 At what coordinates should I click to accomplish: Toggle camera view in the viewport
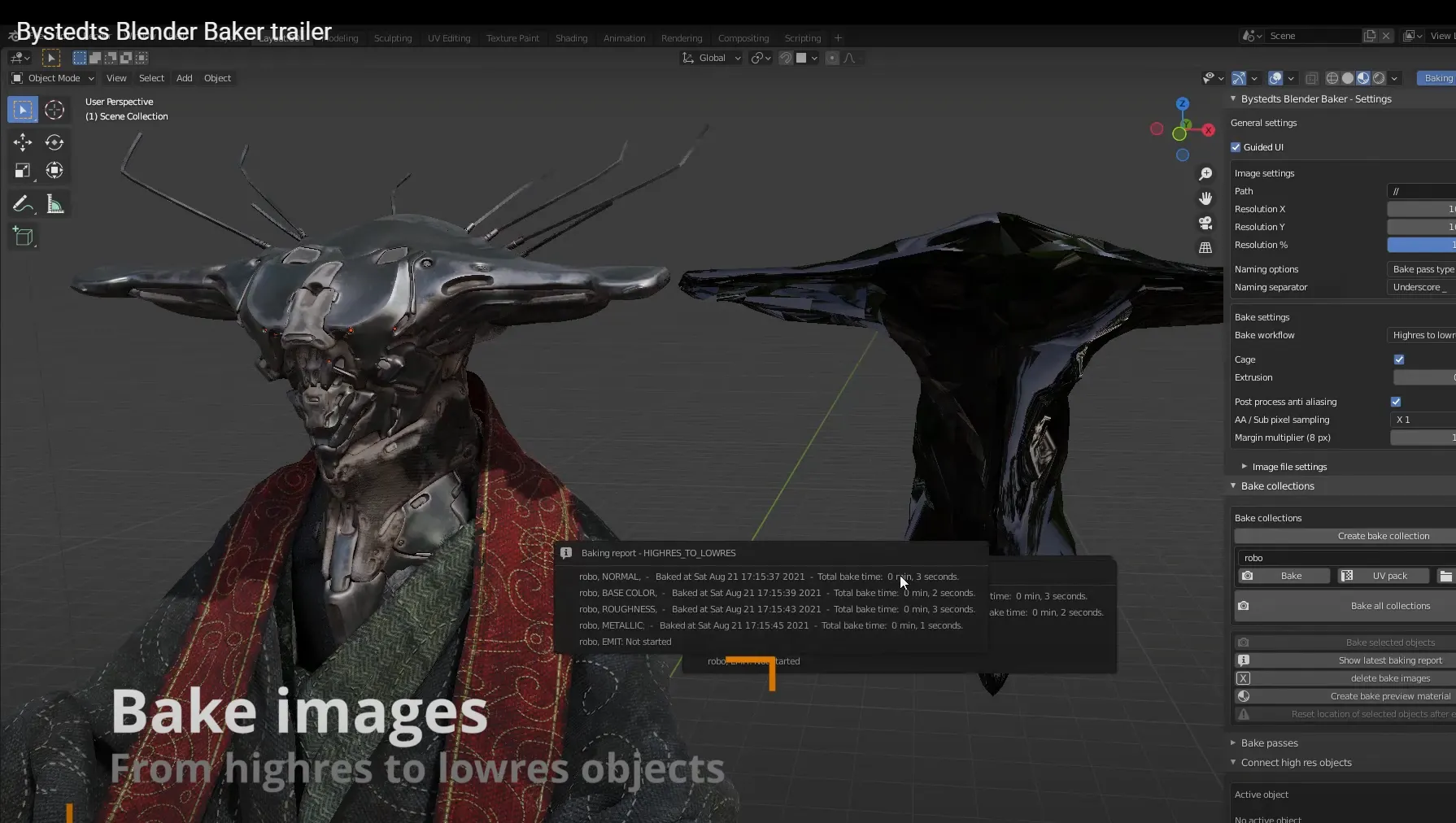pos(1205,223)
